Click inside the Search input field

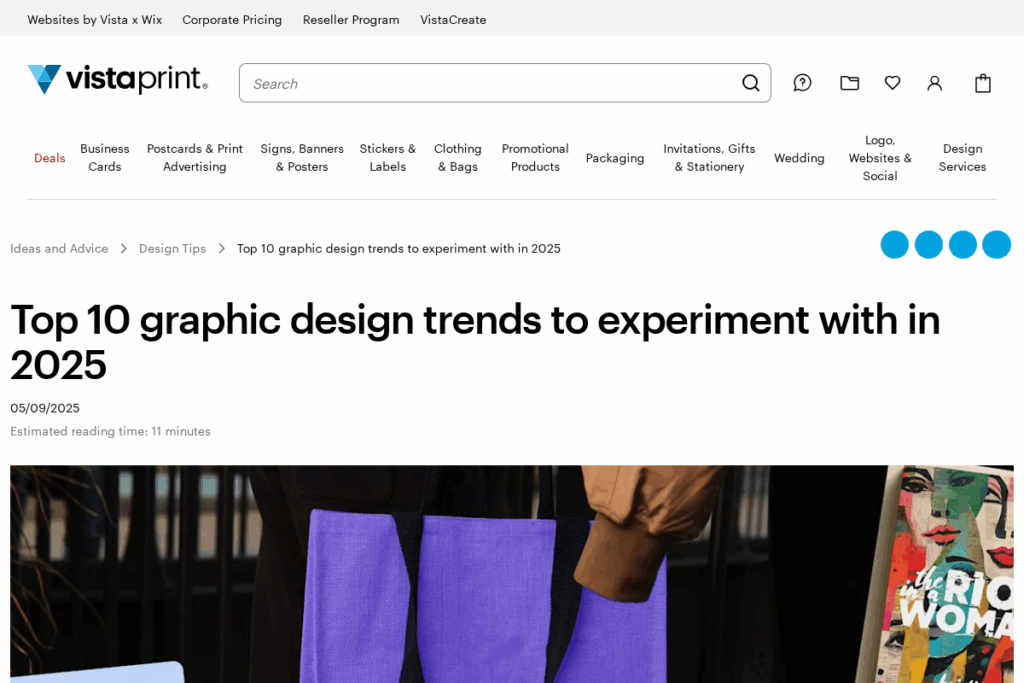pos(450,83)
